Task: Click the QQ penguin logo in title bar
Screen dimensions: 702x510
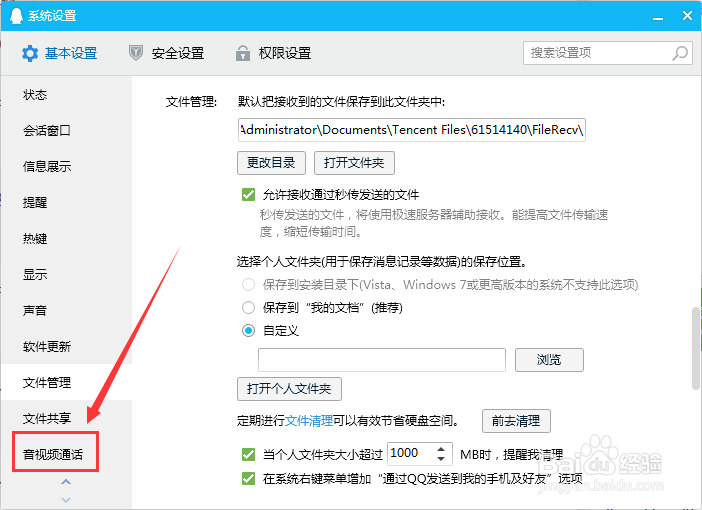Action: [16, 16]
